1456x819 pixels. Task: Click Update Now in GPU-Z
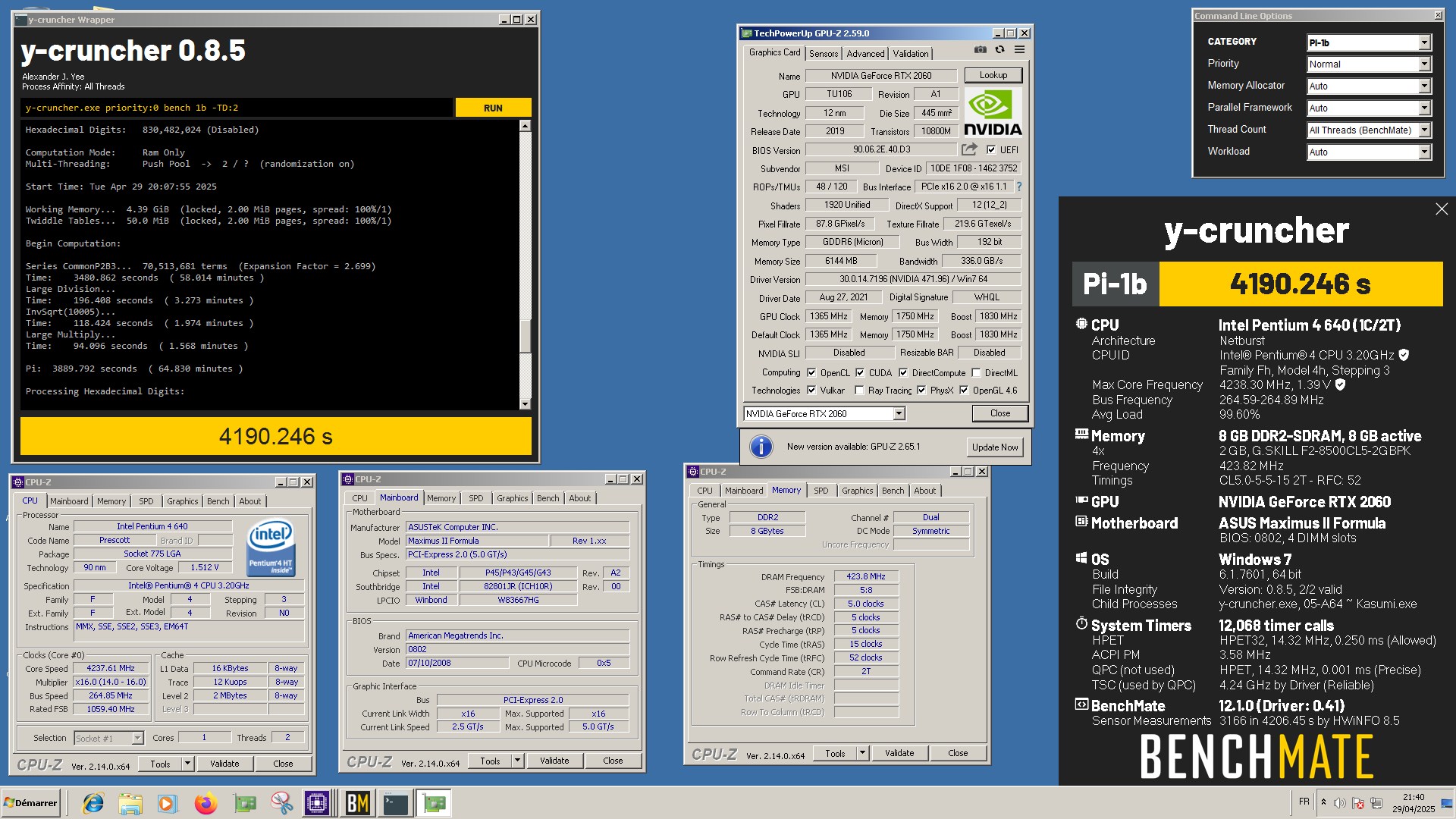click(995, 447)
